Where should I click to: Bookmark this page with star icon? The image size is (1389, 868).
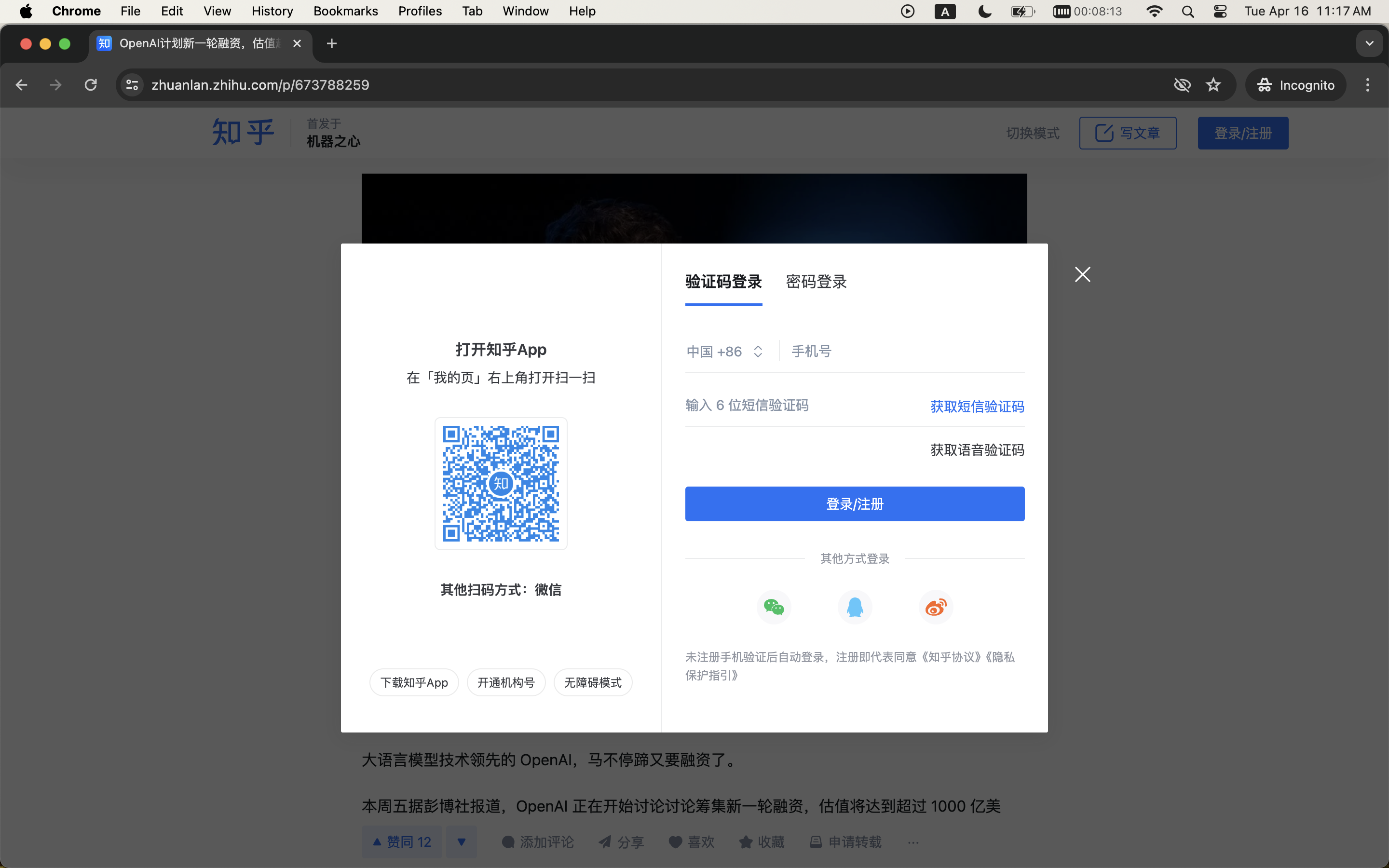tap(1213, 85)
